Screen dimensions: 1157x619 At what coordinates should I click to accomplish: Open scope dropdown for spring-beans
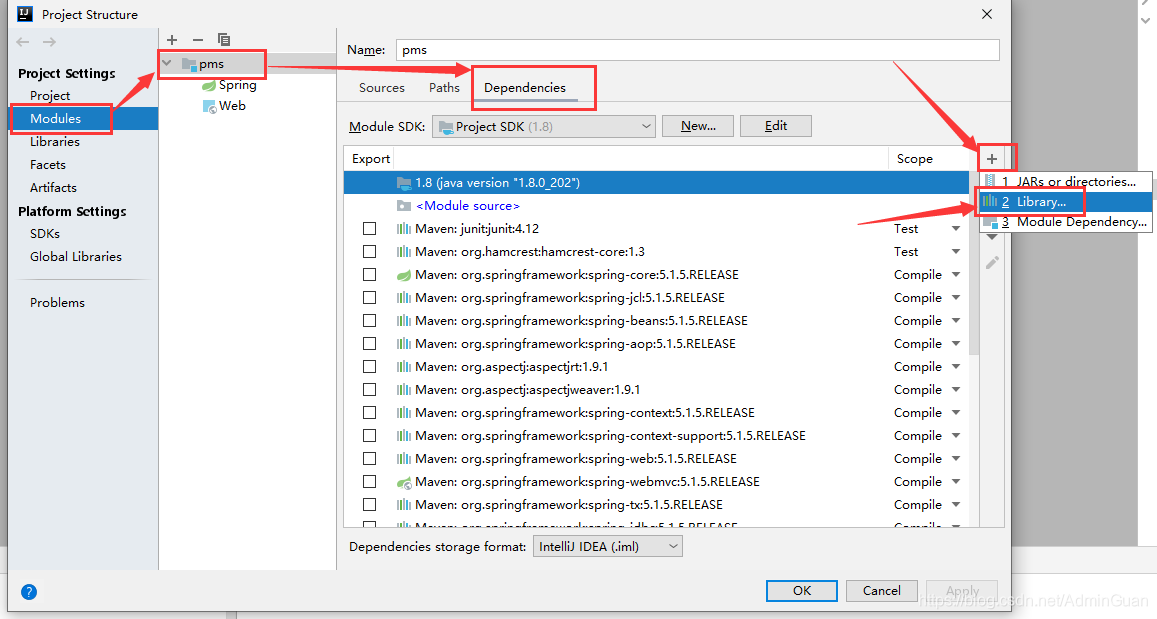[x=956, y=321]
